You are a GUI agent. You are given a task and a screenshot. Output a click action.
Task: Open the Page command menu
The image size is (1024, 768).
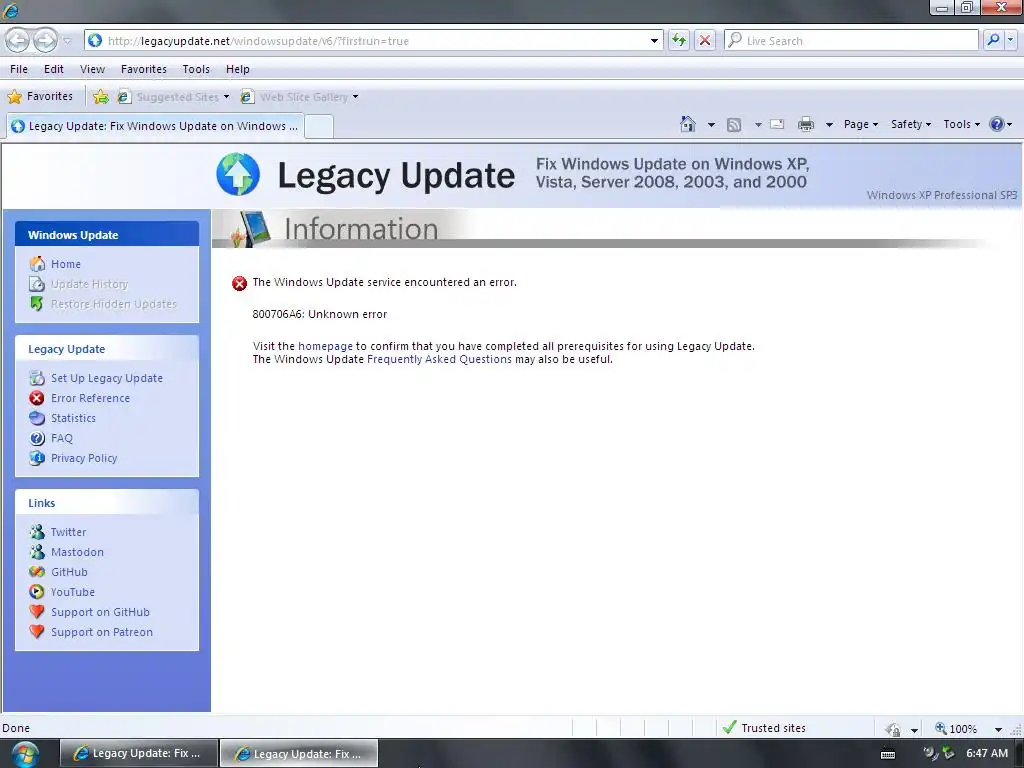point(861,124)
